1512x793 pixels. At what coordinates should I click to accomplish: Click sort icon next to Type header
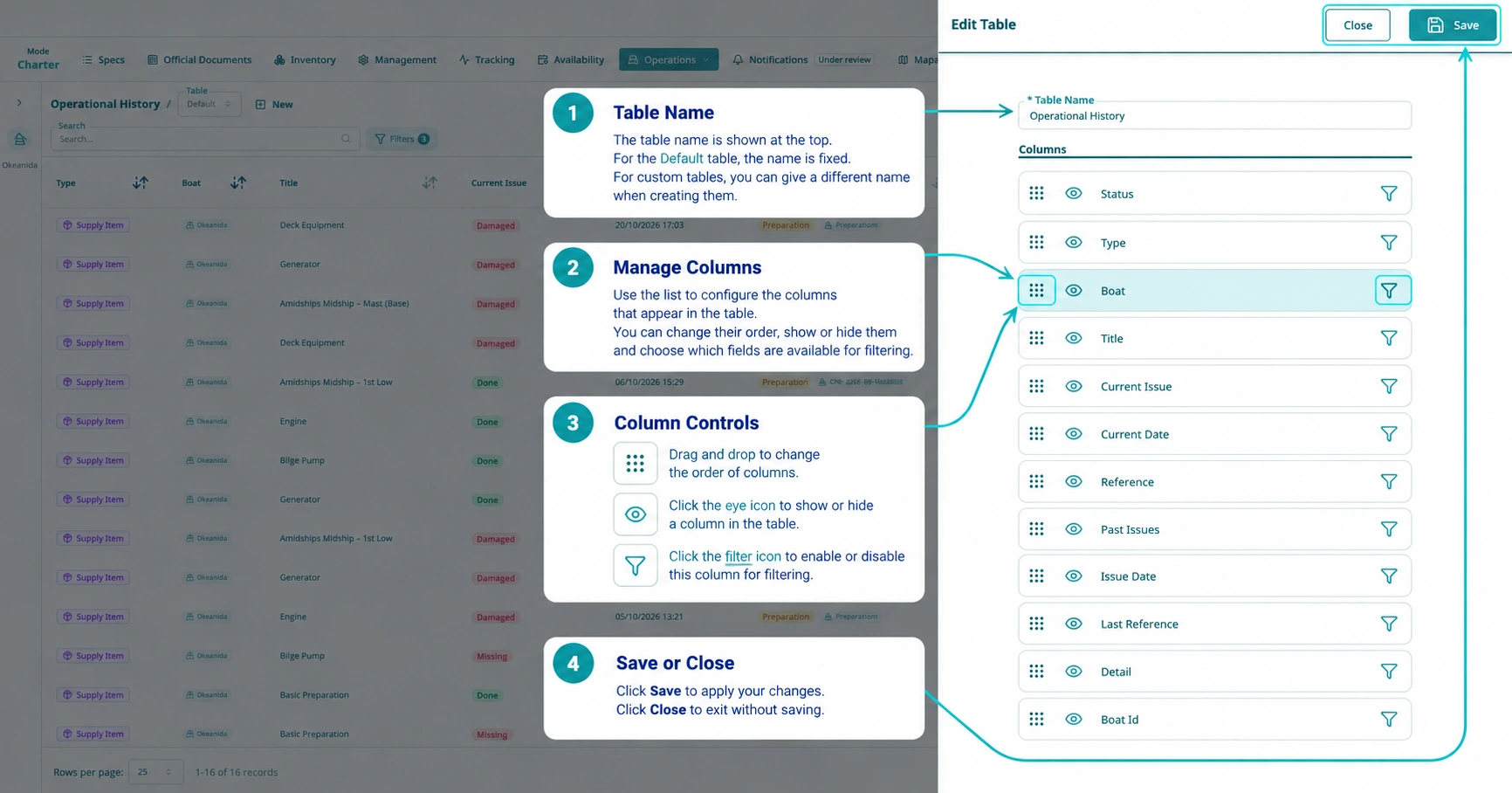pos(140,183)
